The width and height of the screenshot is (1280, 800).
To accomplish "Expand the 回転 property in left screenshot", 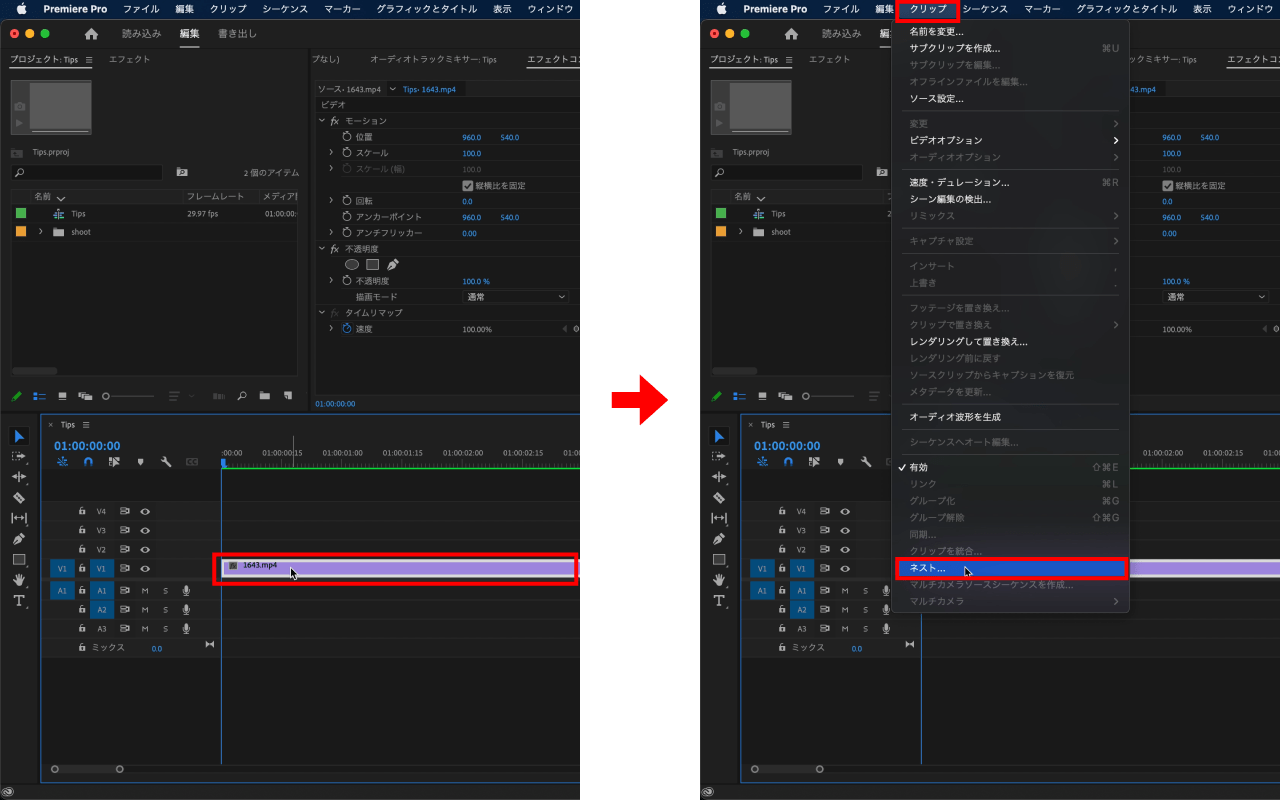I will click(331, 201).
